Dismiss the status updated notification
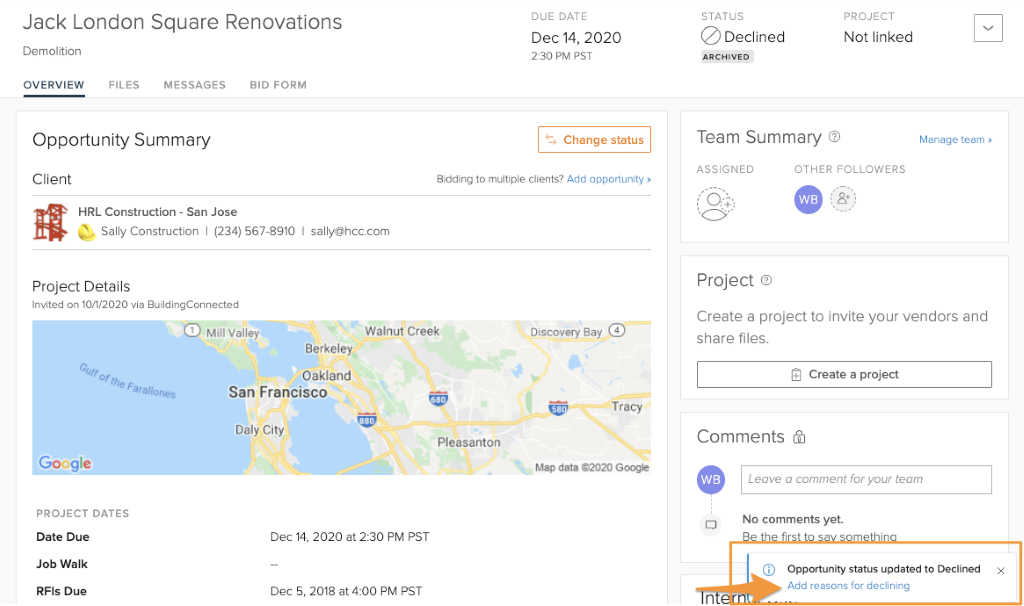This screenshot has height=606, width=1024. 1001,570
